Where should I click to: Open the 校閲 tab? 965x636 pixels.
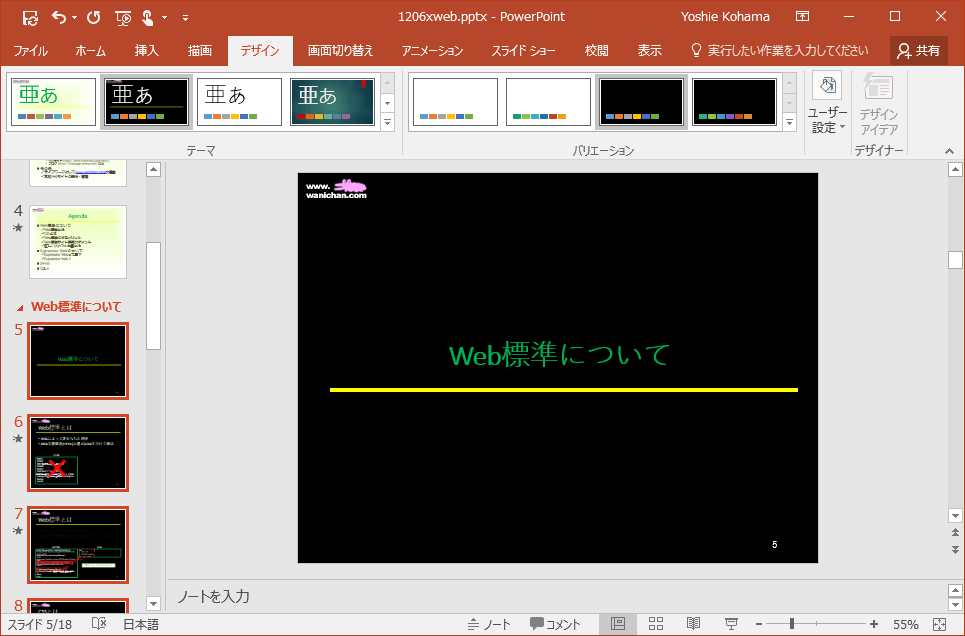pyautogui.click(x=596, y=50)
